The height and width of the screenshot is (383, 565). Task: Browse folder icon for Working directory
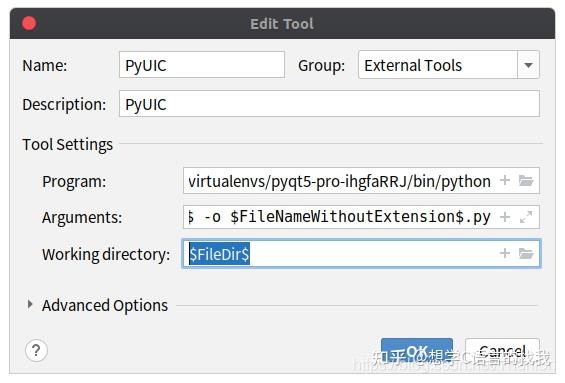coord(526,253)
